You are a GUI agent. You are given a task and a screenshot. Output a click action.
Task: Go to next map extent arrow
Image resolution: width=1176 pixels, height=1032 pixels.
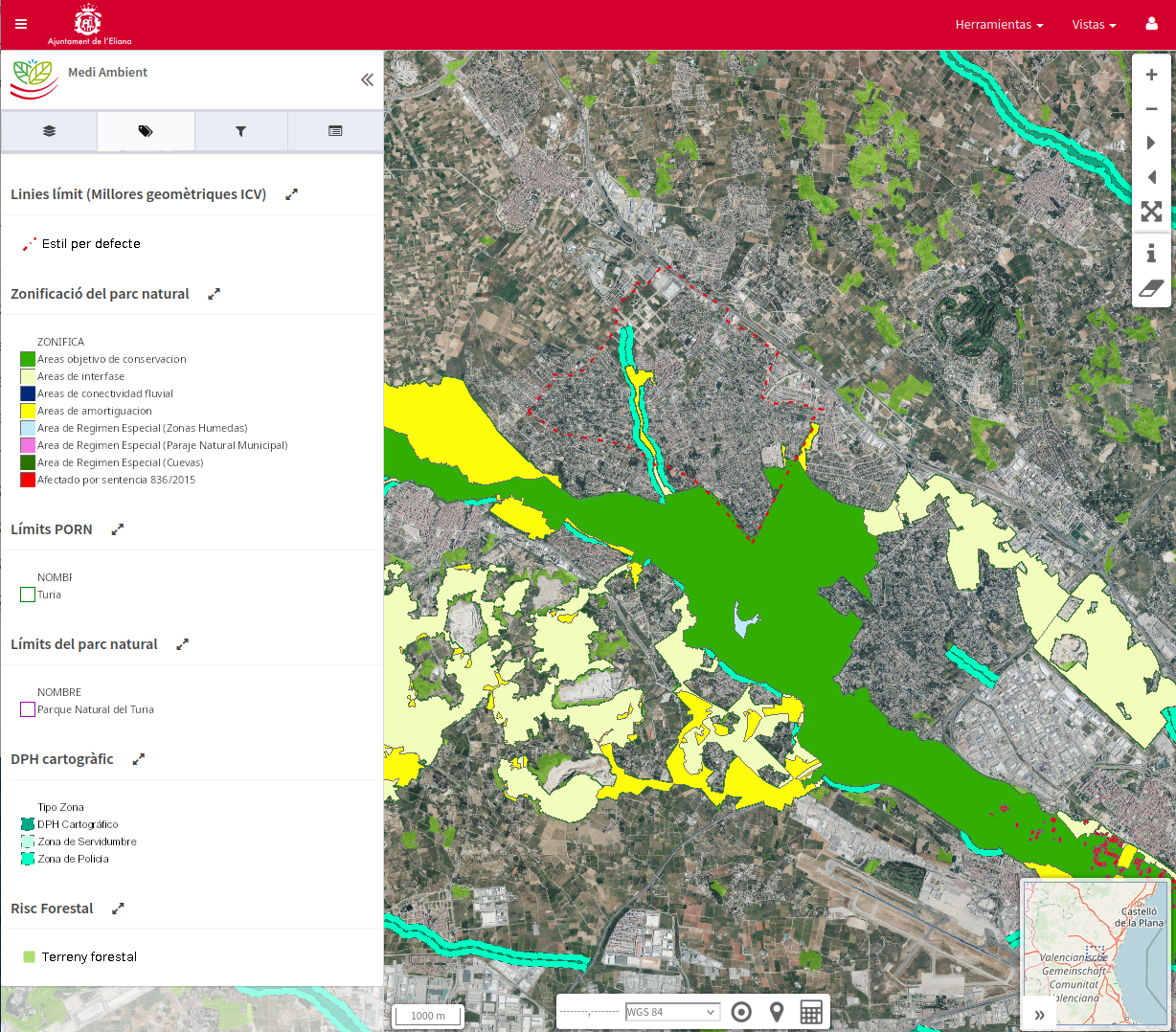(x=1151, y=143)
